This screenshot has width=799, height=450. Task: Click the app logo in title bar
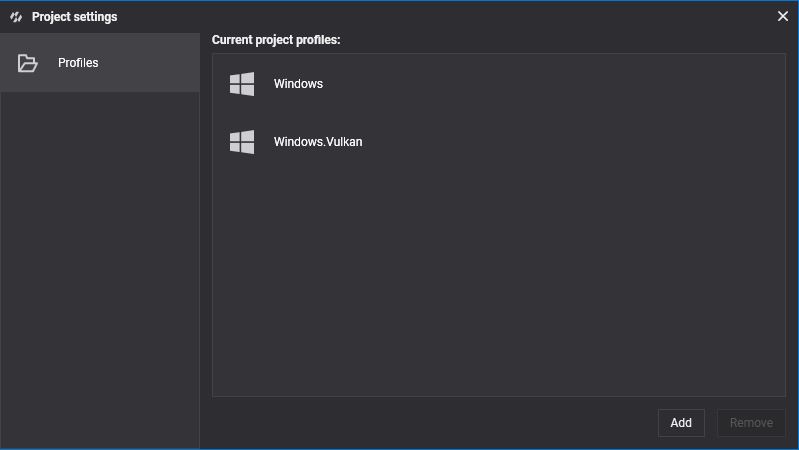point(16,17)
